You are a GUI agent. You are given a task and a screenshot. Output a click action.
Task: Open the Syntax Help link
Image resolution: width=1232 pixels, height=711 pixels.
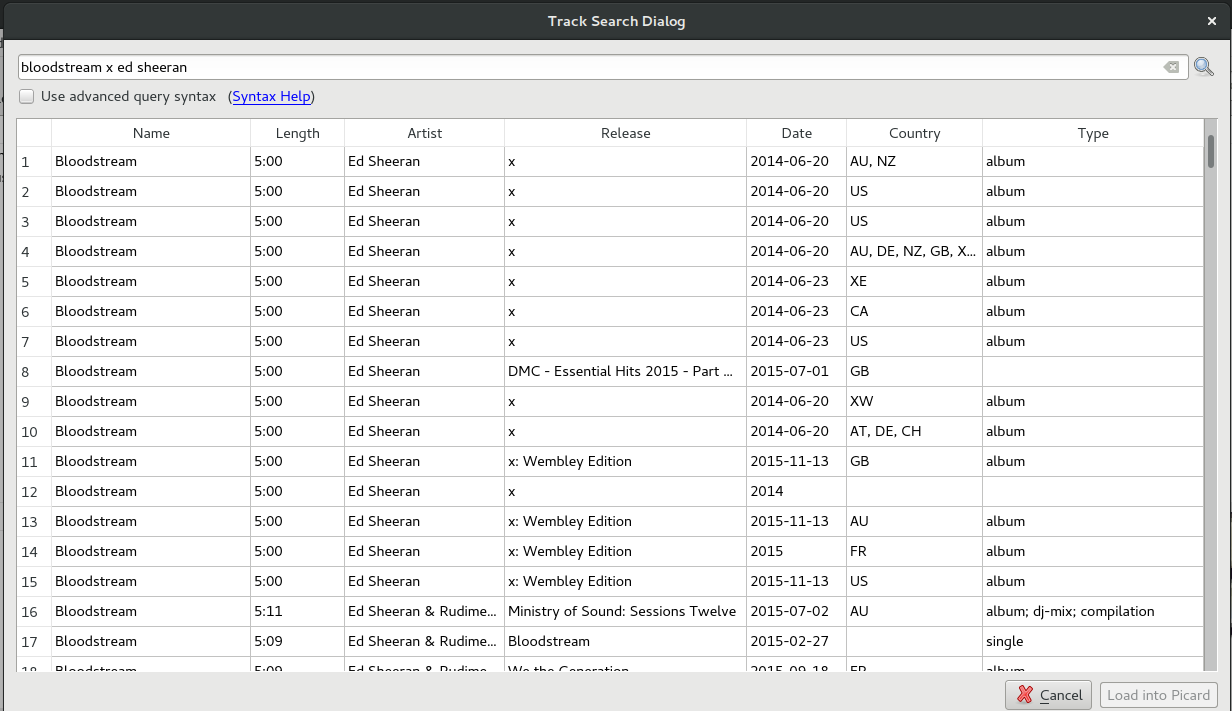pyautogui.click(x=272, y=97)
